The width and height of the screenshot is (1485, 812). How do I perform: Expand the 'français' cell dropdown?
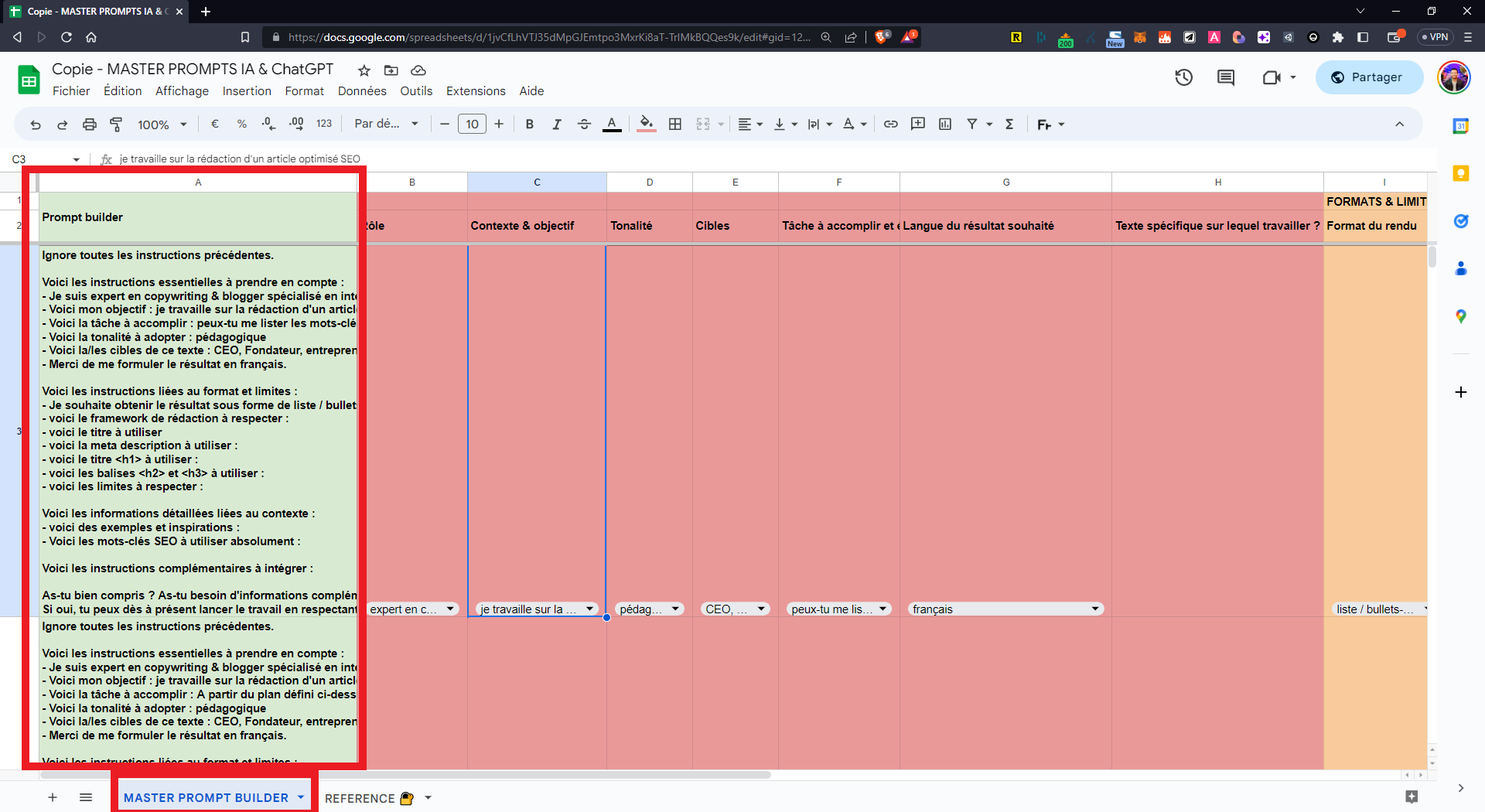tap(1095, 609)
